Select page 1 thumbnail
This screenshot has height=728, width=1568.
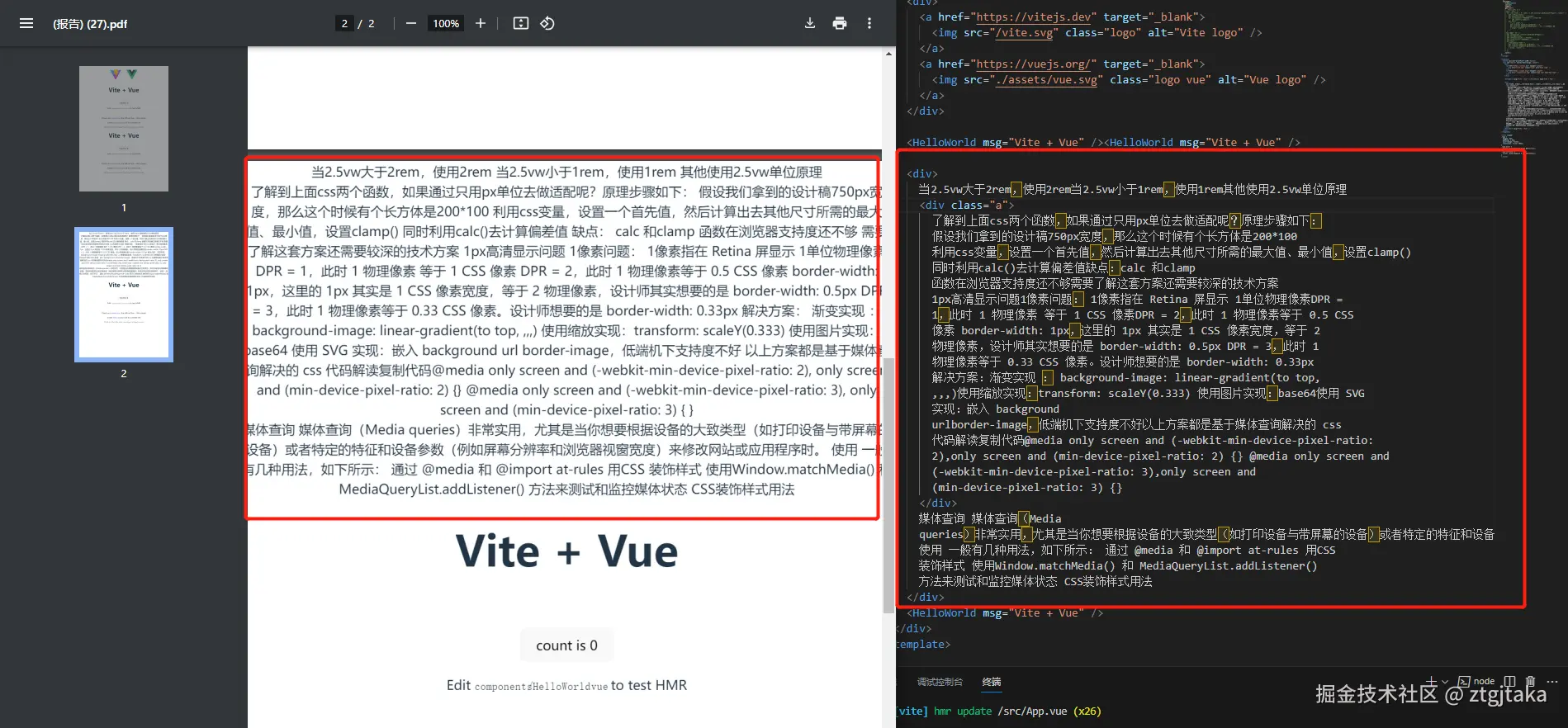(x=124, y=129)
